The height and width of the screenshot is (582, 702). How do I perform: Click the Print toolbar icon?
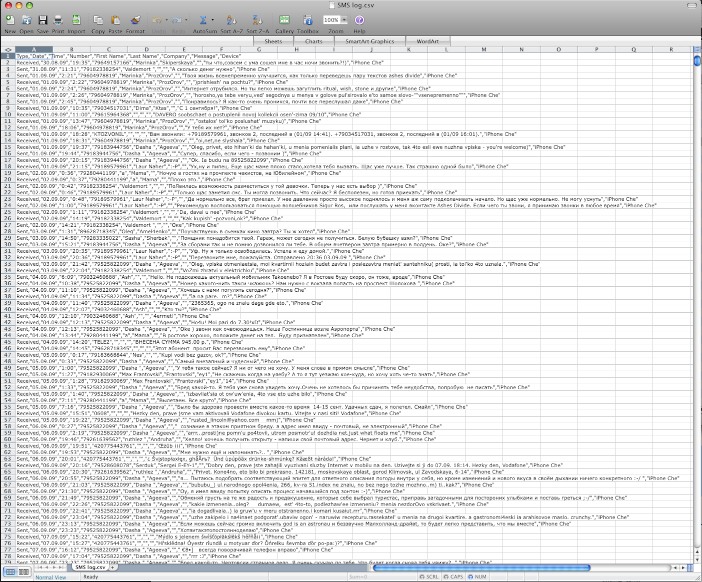58,20
